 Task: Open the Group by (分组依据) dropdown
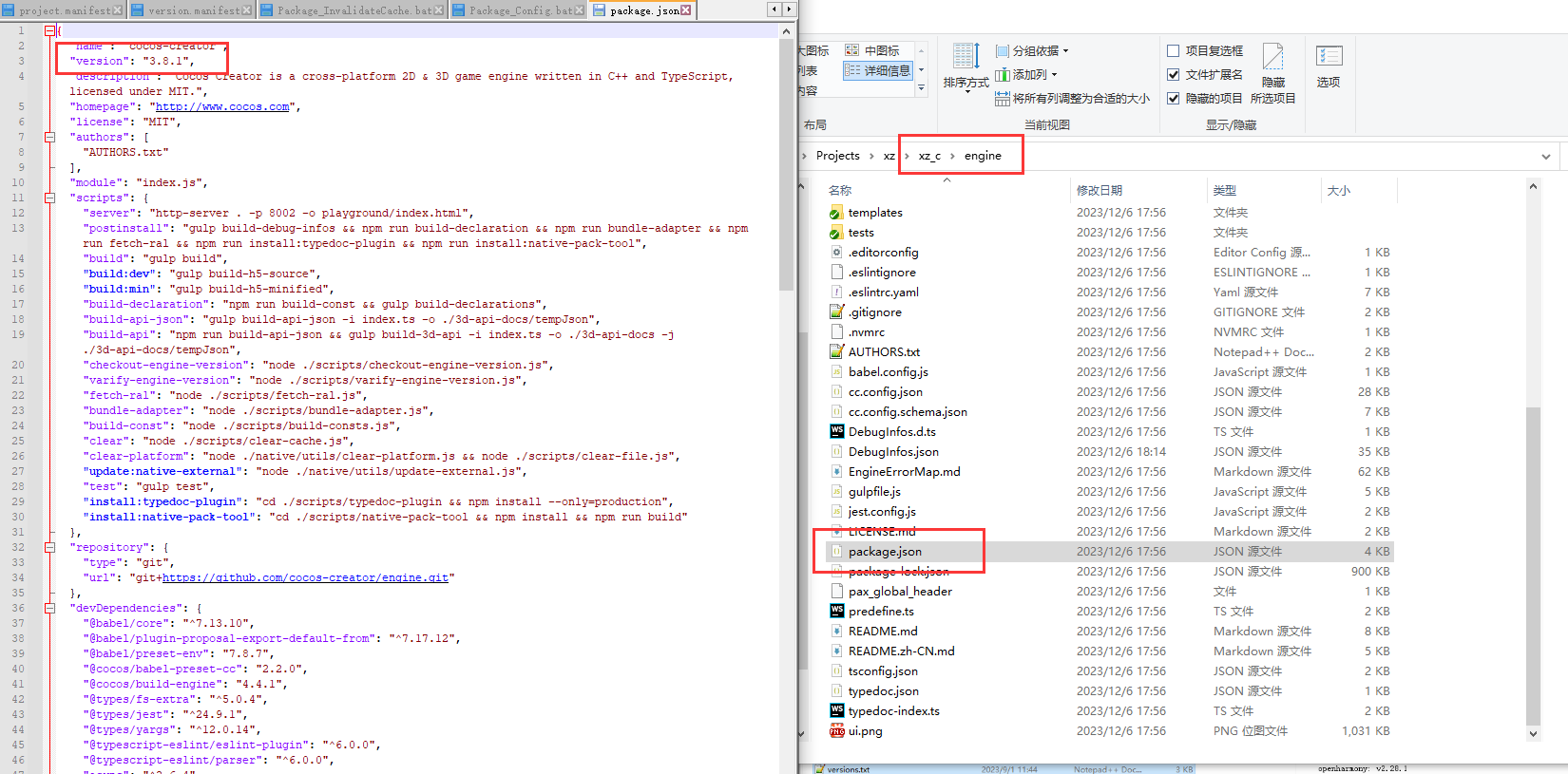click(1032, 51)
